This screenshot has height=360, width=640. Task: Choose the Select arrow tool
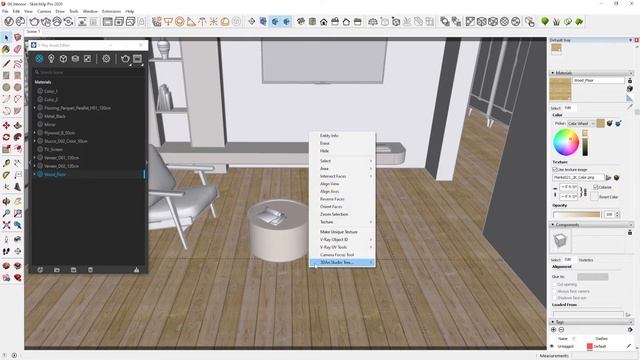tap(6, 38)
